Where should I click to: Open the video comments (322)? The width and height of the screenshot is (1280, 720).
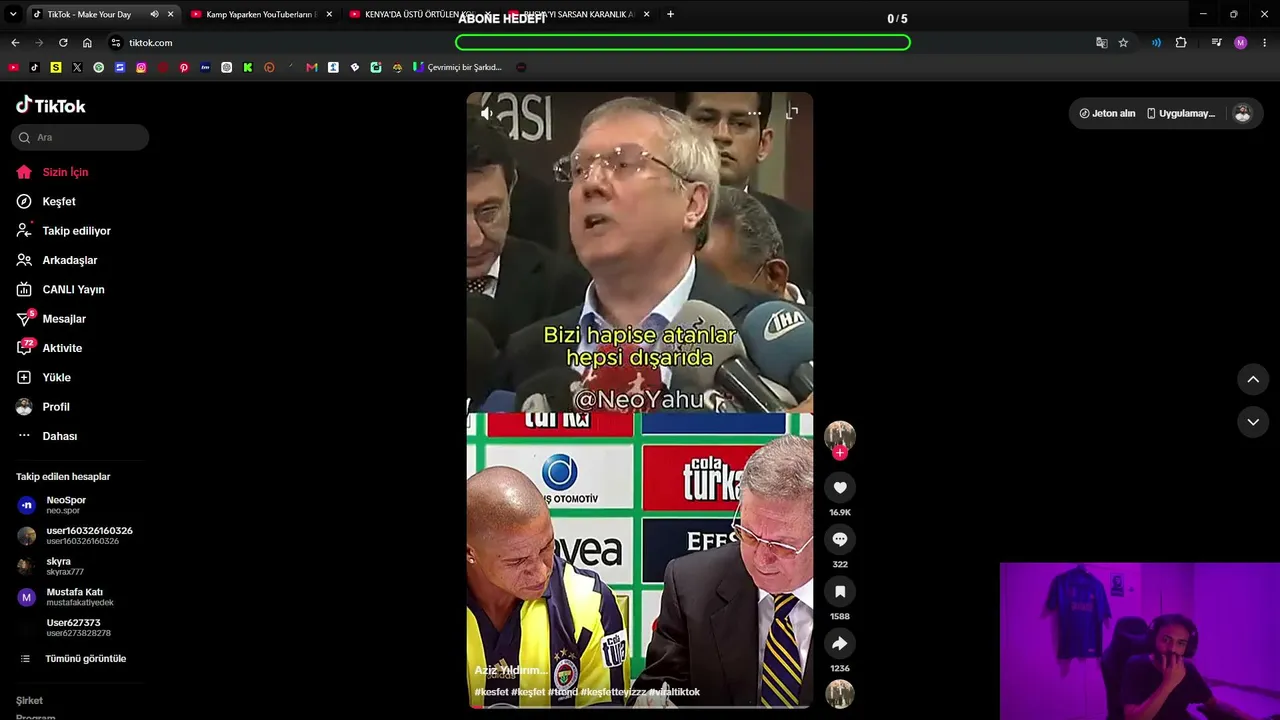(x=840, y=540)
